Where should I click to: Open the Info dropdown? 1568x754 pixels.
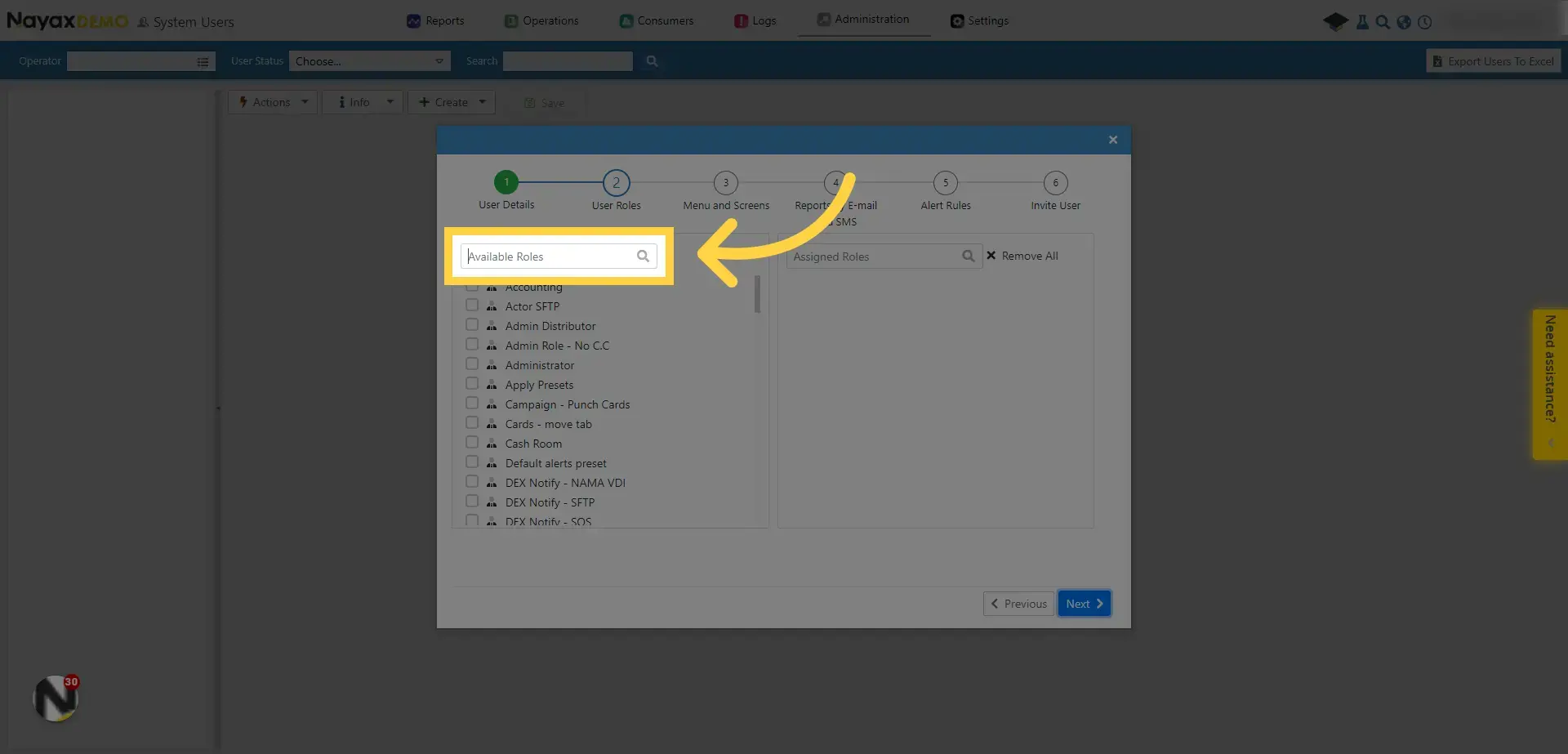(x=363, y=102)
